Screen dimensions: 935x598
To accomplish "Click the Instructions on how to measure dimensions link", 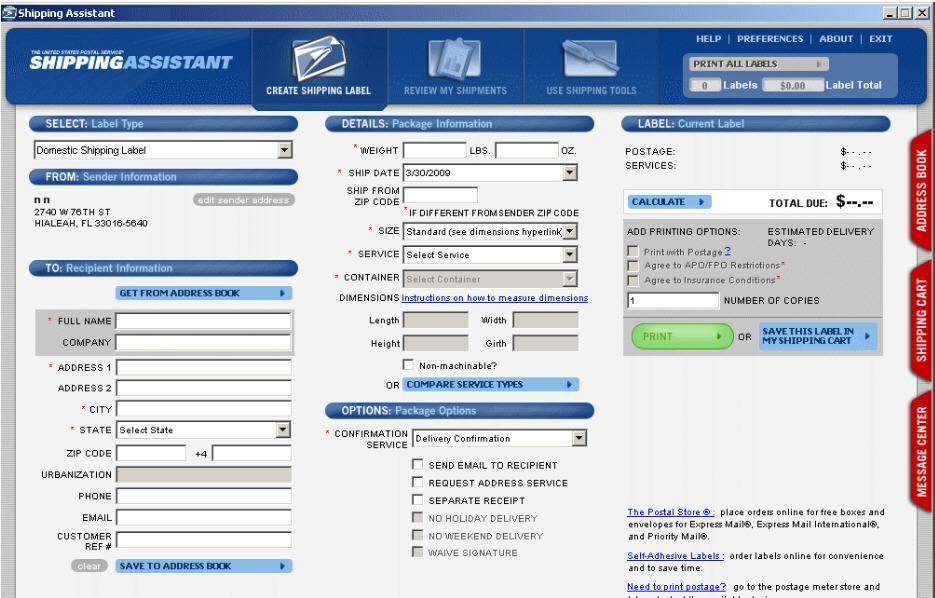I will [494, 298].
